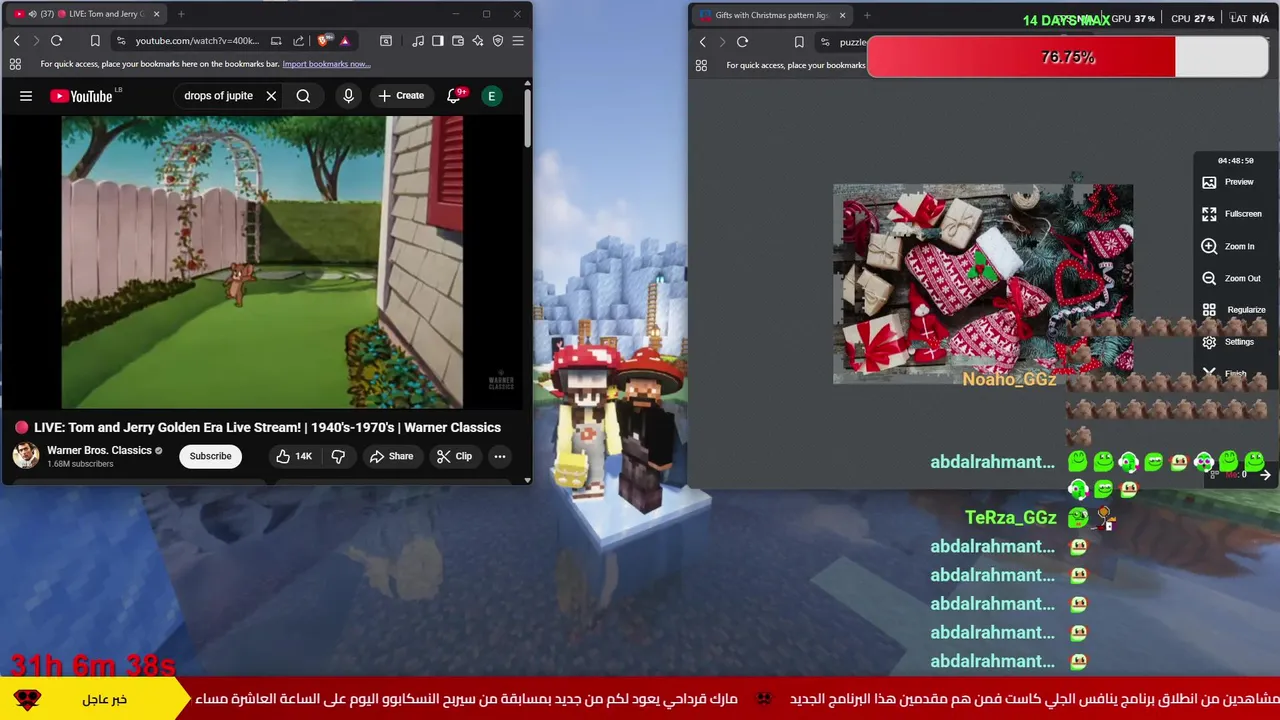The image size is (1280, 720).
Task: Click the YouTube search box
Action: [x=218, y=96]
